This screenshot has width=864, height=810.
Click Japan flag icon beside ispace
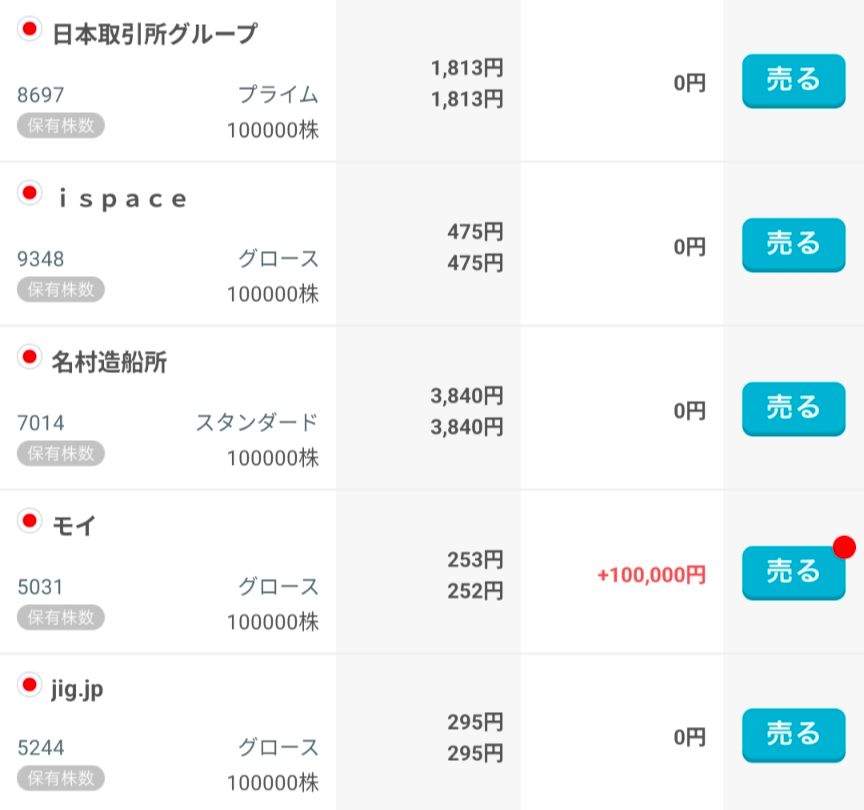click(x=29, y=193)
